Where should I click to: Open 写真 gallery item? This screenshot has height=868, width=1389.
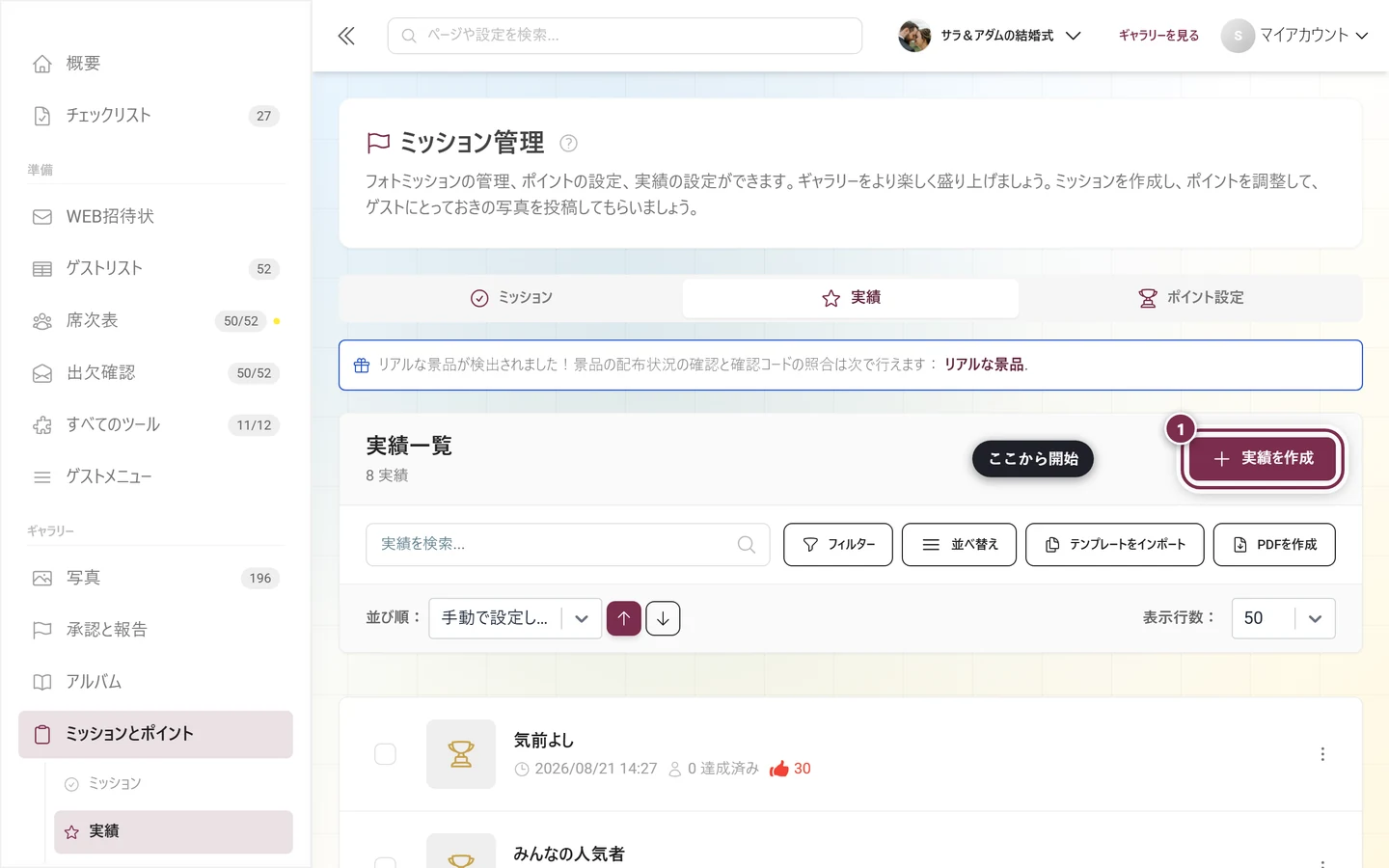pos(155,579)
